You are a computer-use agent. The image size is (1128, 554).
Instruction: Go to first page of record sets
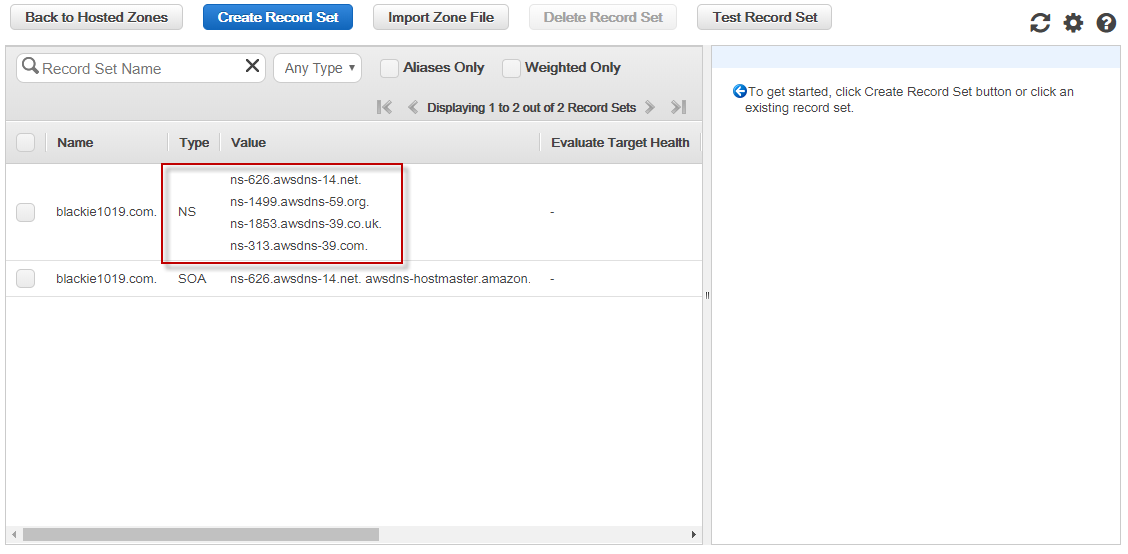coord(384,107)
